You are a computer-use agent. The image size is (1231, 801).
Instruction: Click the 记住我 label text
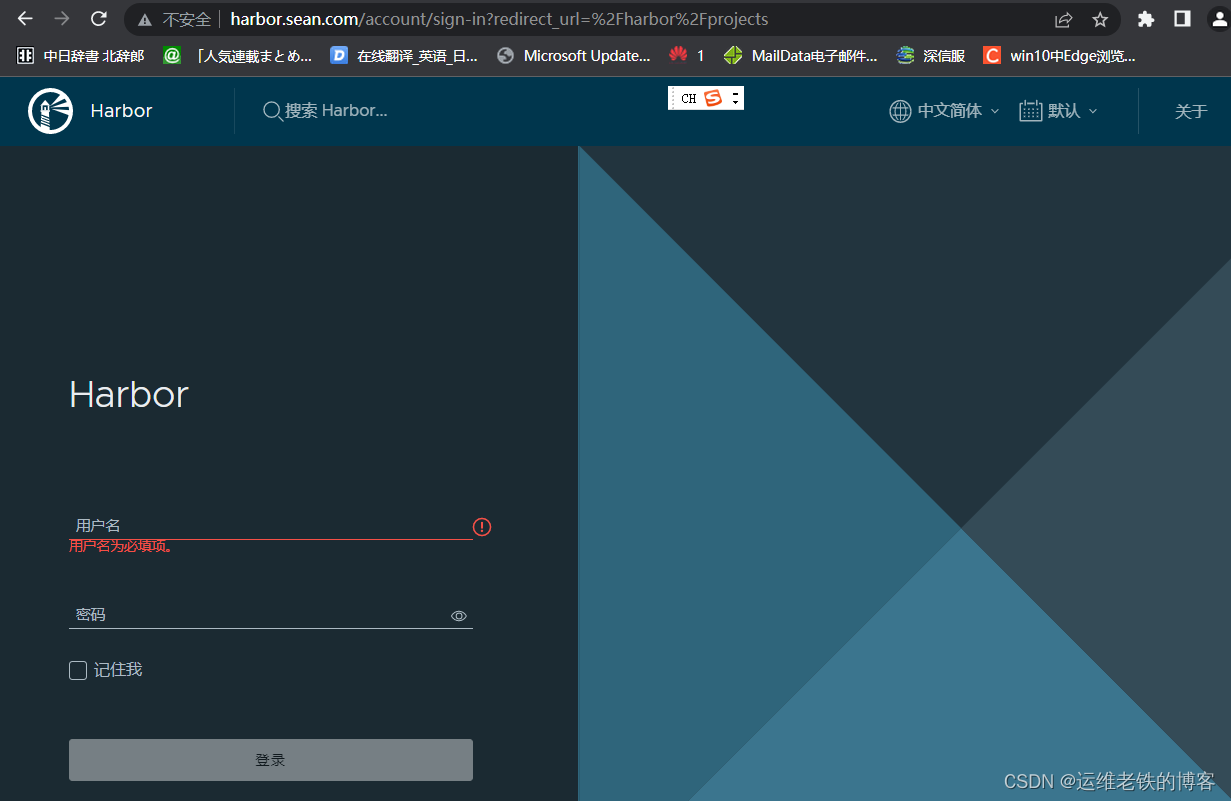click(x=118, y=670)
